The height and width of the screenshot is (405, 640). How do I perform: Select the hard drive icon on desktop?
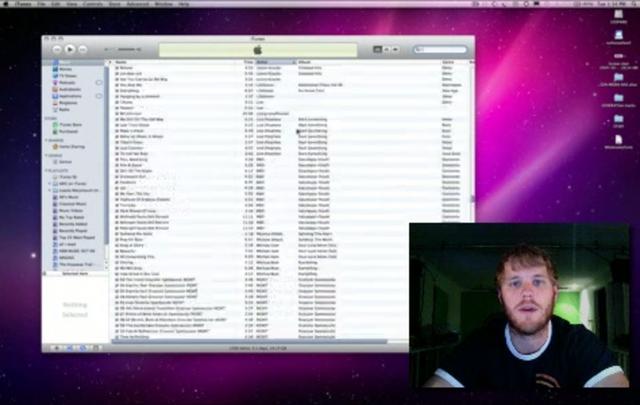(x=619, y=14)
